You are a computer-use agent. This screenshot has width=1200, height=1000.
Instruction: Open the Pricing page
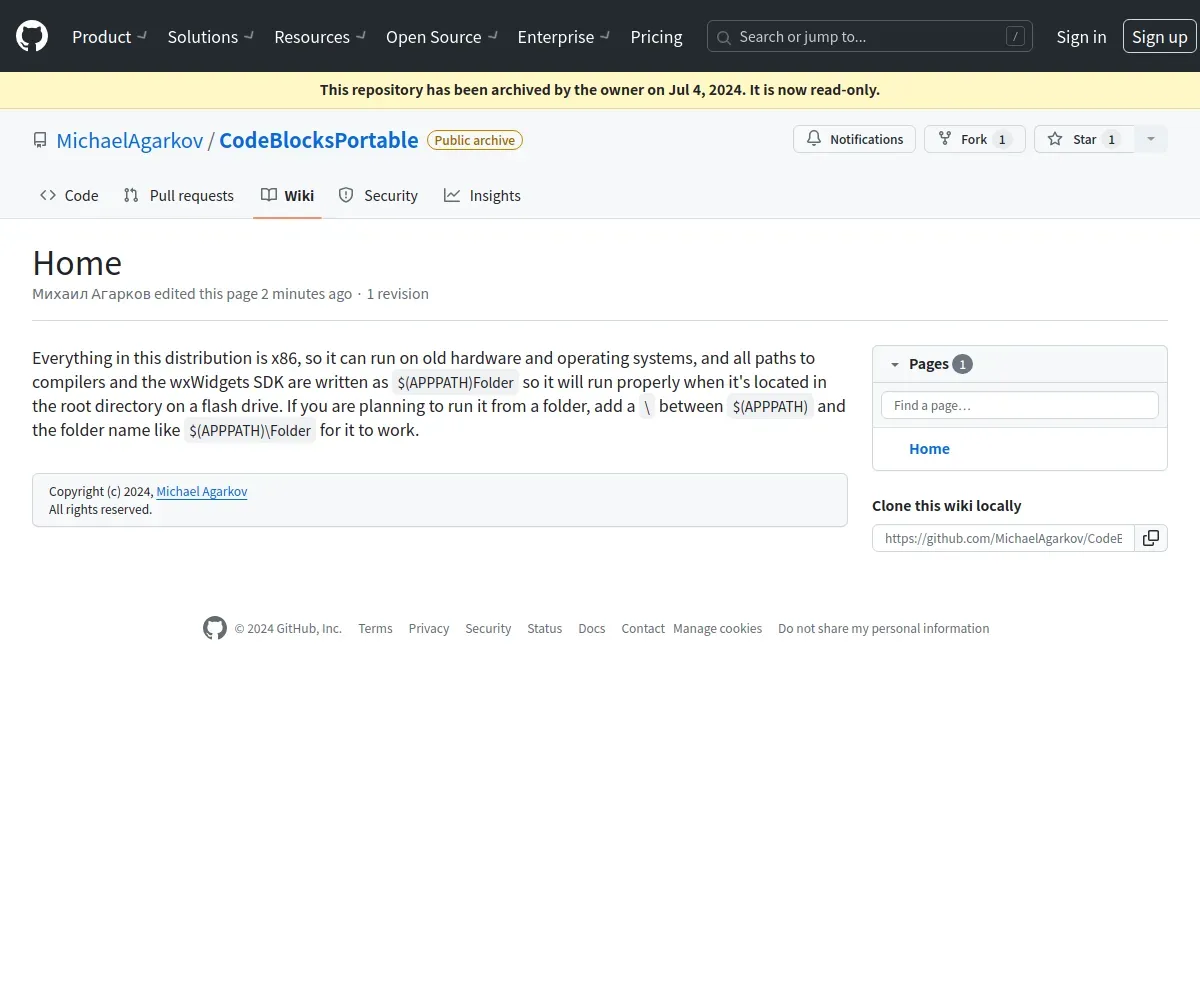coord(656,37)
